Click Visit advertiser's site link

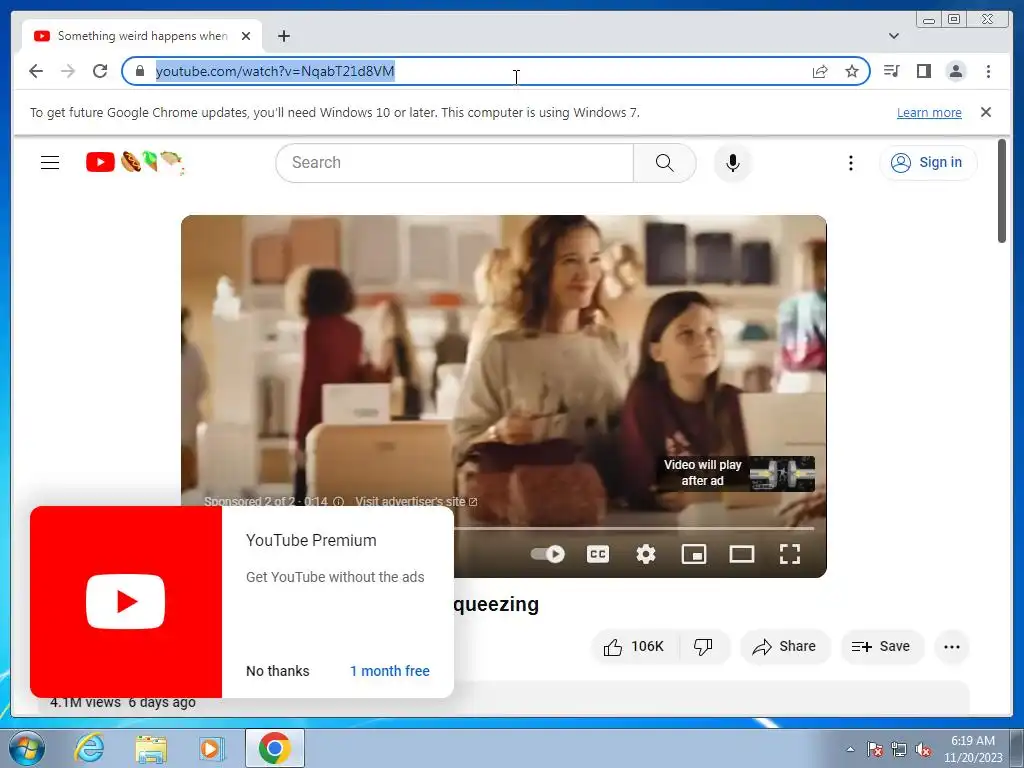[416, 502]
